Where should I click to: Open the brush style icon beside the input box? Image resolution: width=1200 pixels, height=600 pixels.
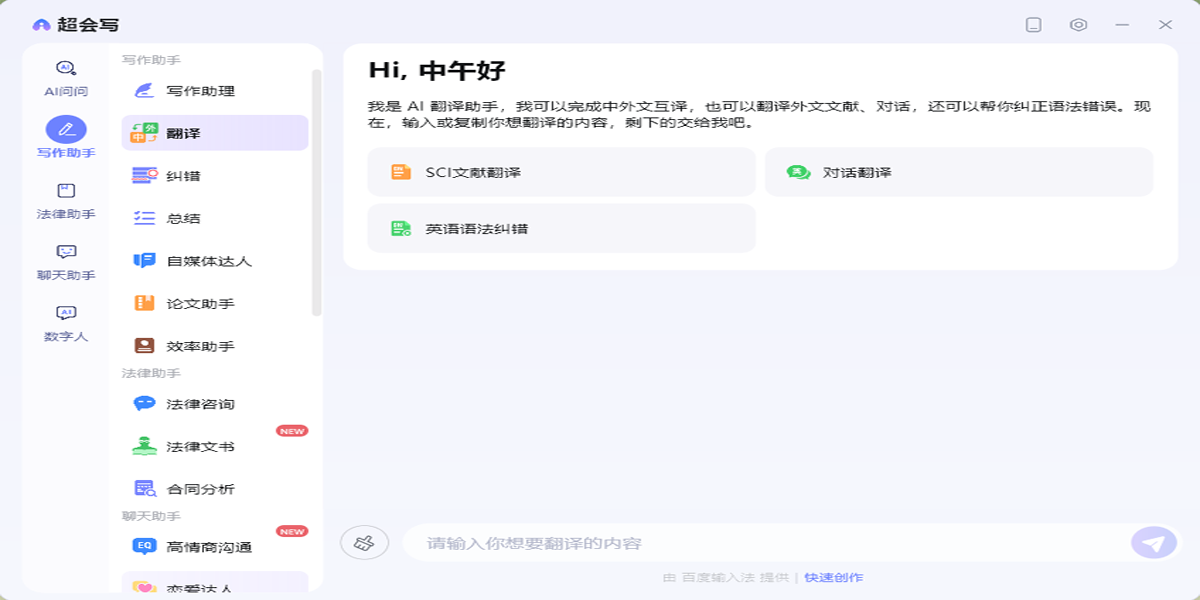click(x=366, y=541)
